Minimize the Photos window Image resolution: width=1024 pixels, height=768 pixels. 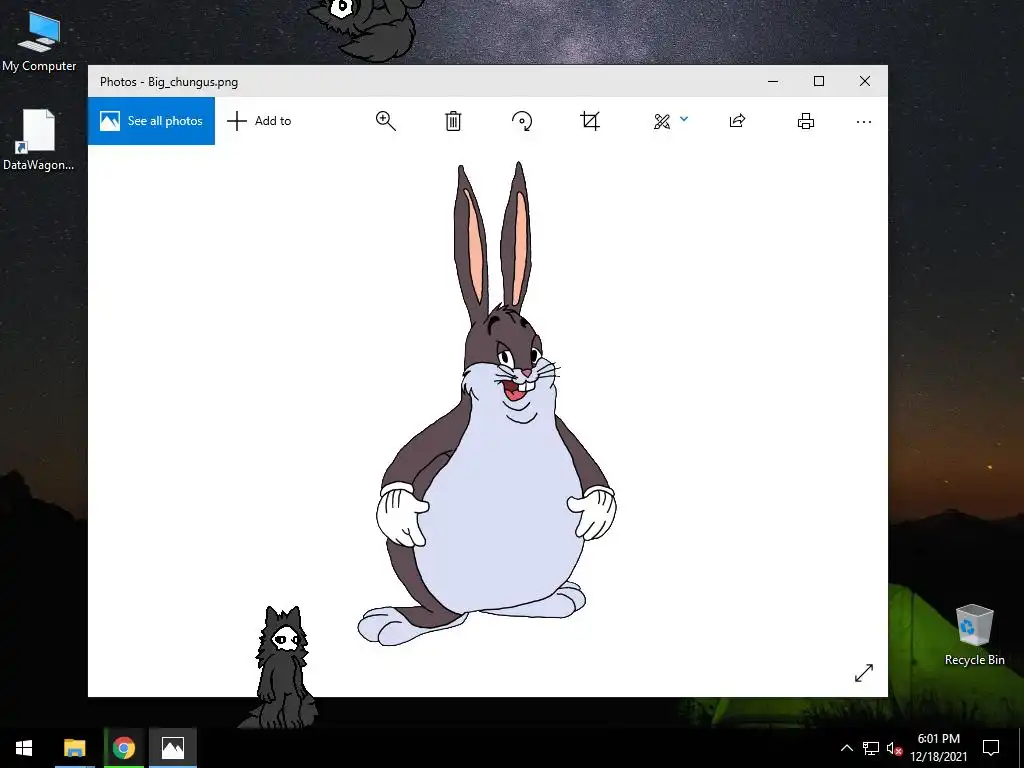click(x=773, y=81)
